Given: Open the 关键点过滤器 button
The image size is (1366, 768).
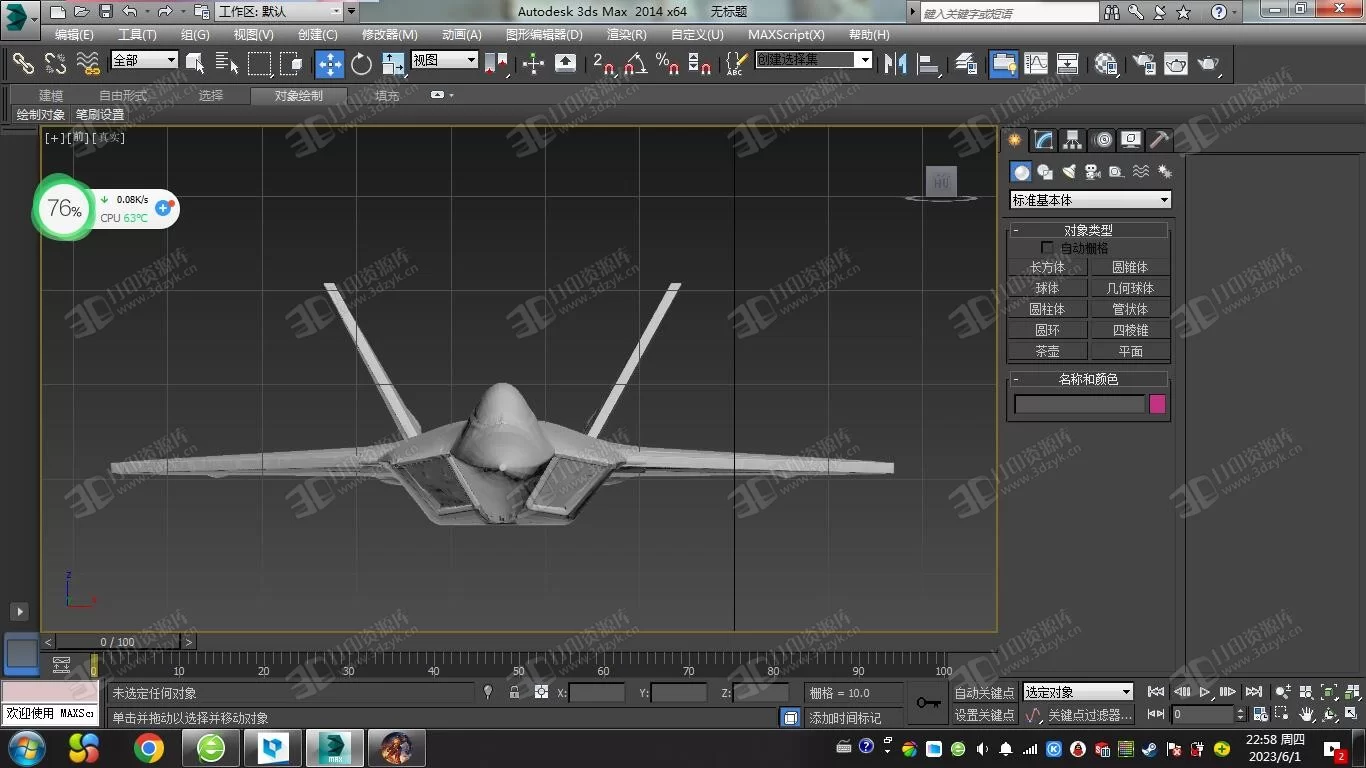Looking at the screenshot, I should pyautogui.click(x=1090, y=715).
